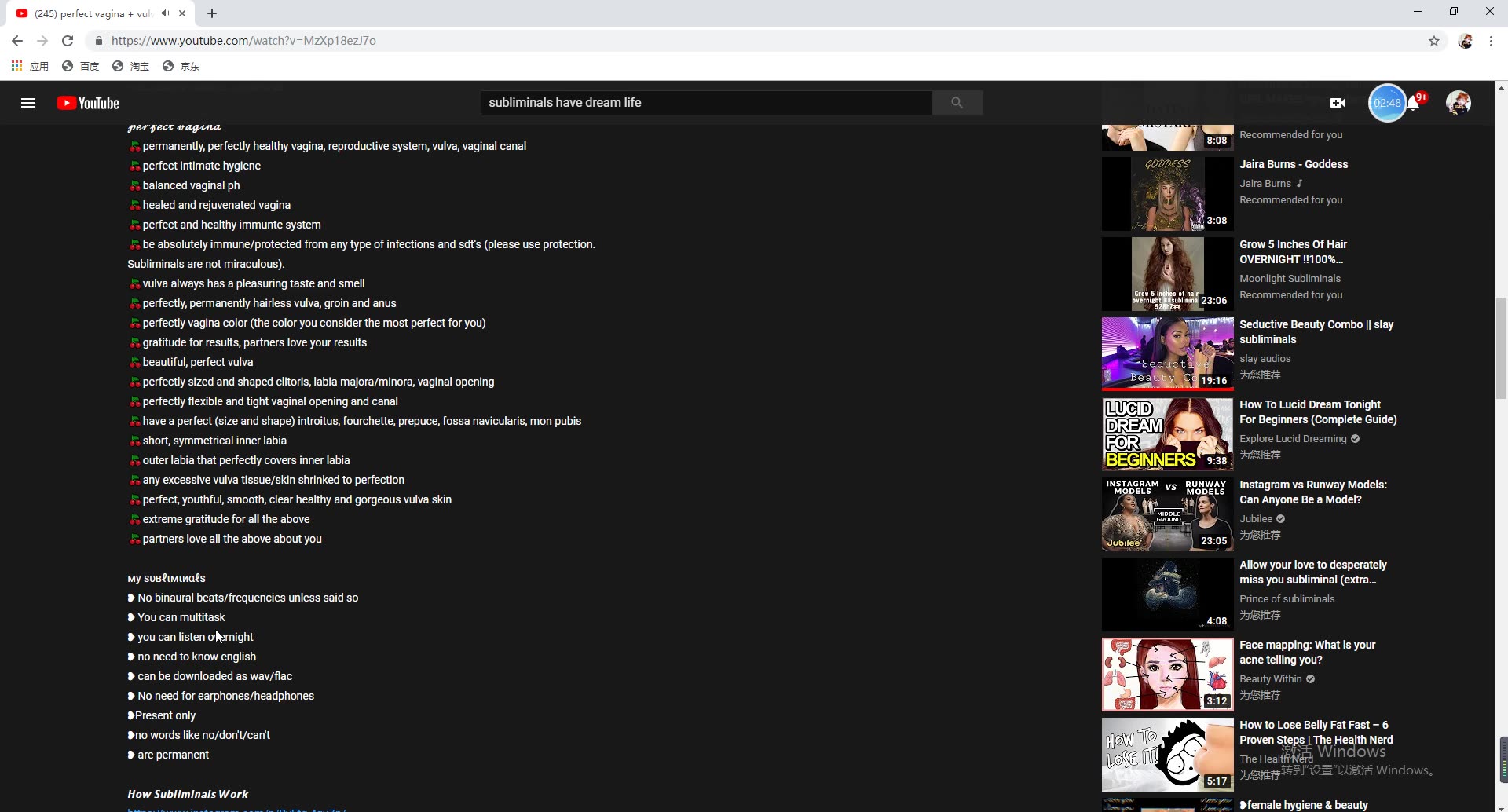View site info via lock icon
The width and height of the screenshot is (1508, 812).
point(99,41)
